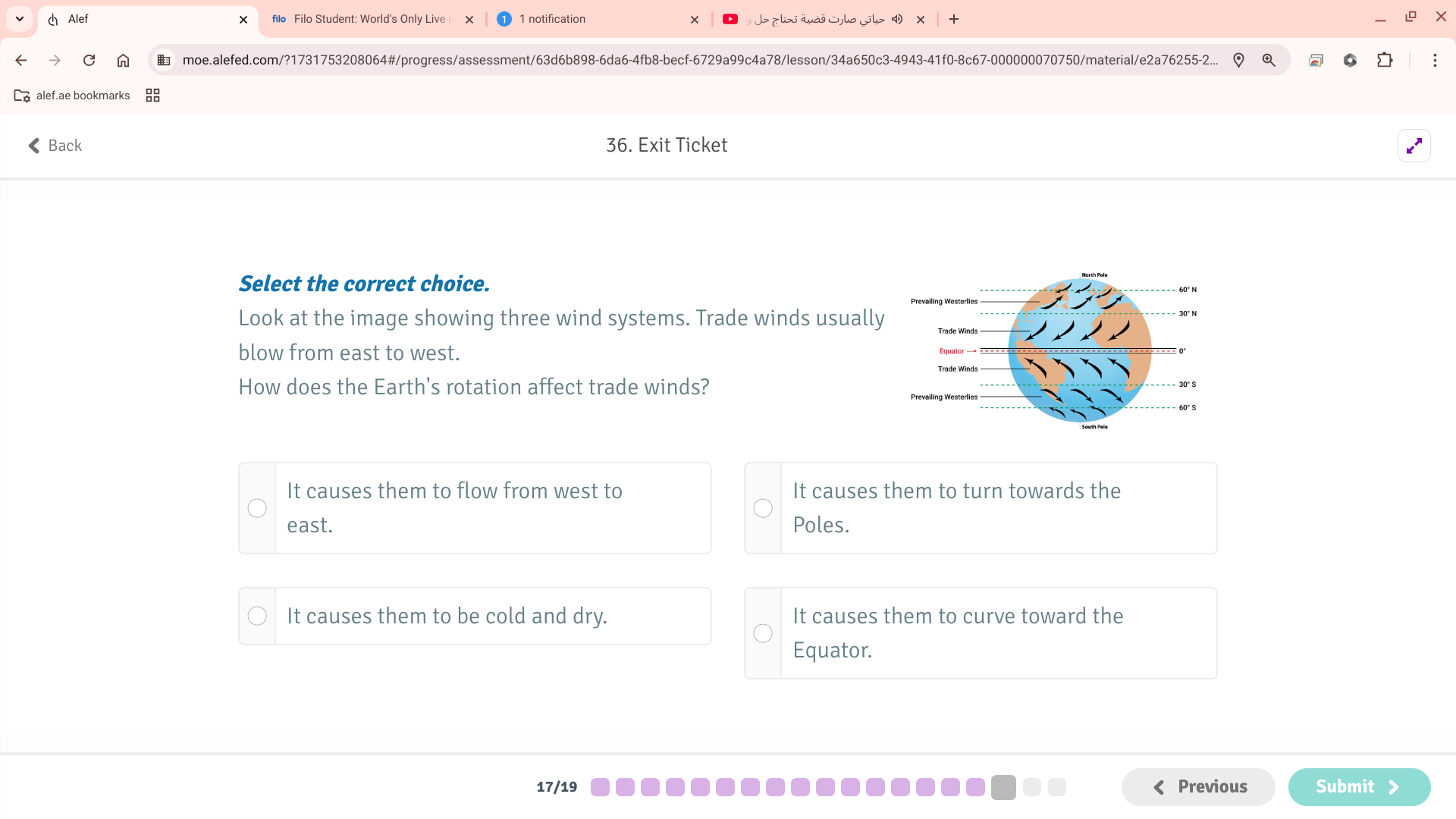Open the browser home page icon
The image size is (1456, 819).
[123, 60]
